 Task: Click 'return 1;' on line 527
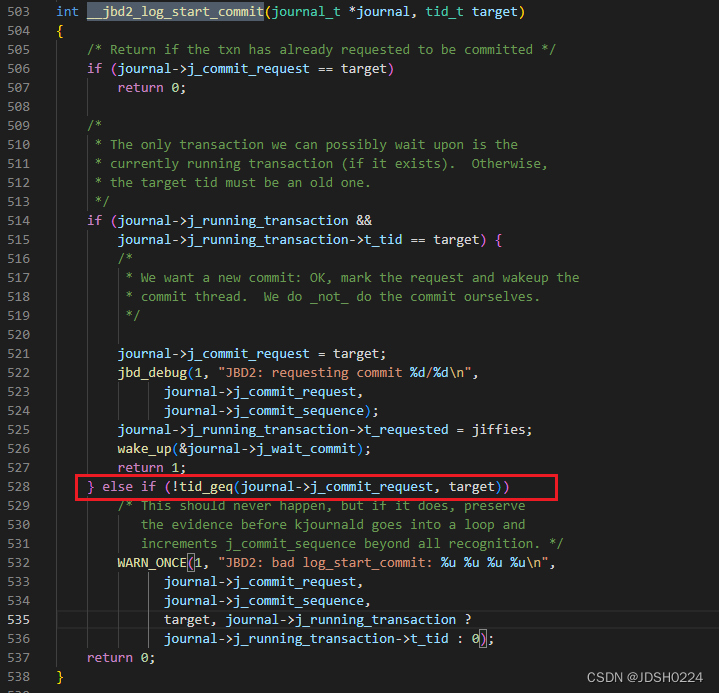click(152, 467)
